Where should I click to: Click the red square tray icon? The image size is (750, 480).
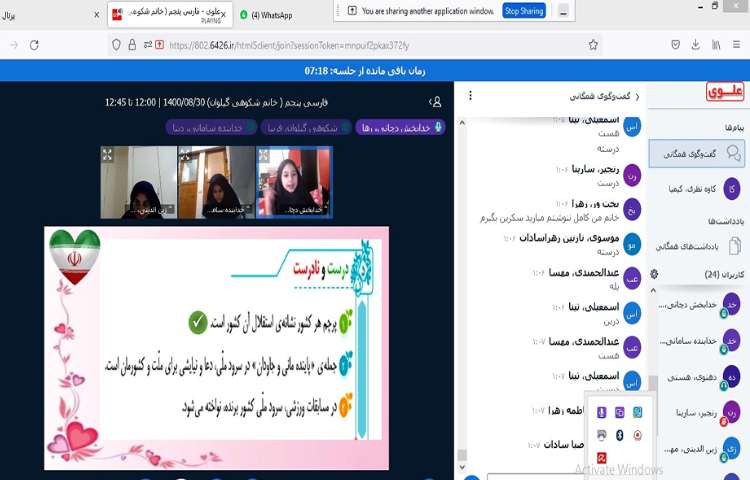(x=602, y=458)
